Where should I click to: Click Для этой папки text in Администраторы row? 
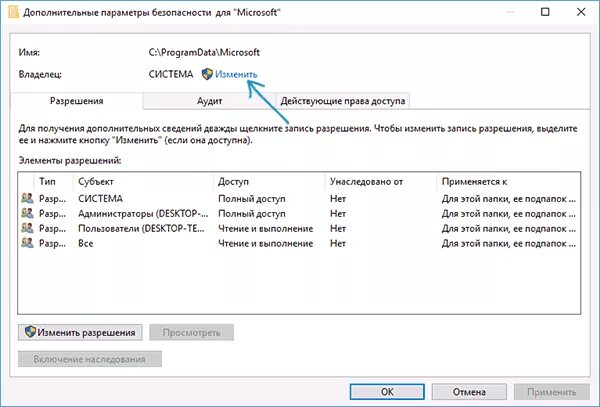click(509, 213)
